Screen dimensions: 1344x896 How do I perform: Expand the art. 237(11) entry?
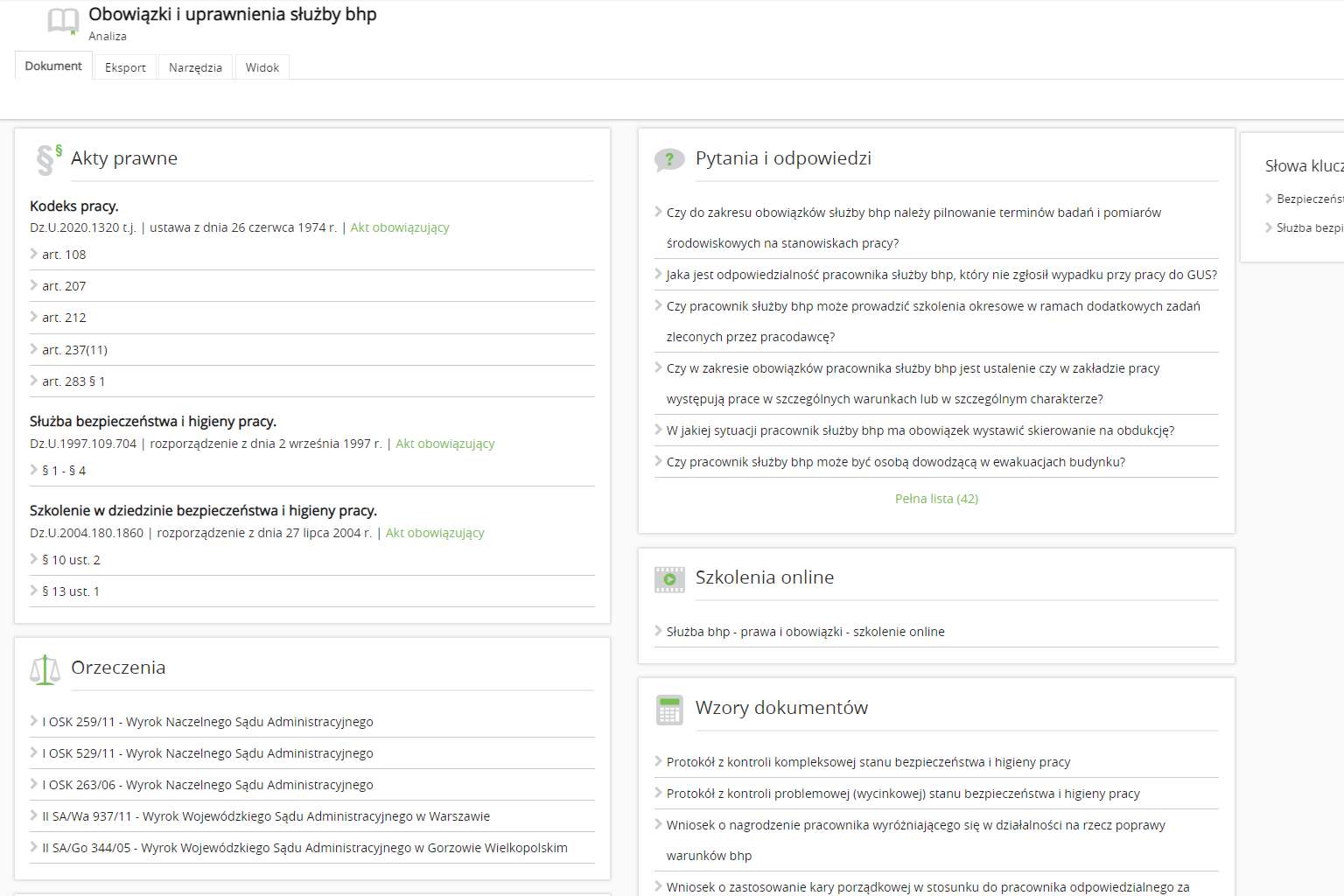click(x=74, y=350)
